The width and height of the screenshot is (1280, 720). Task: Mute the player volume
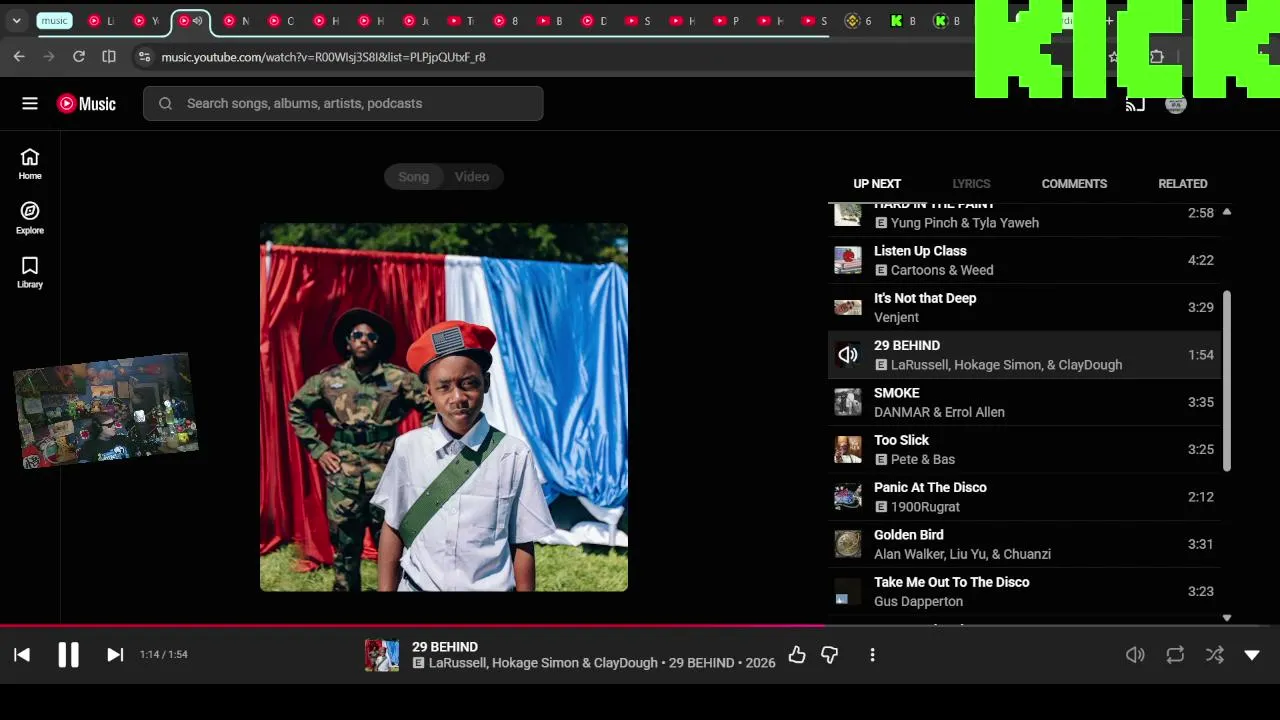click(1135, 655)
